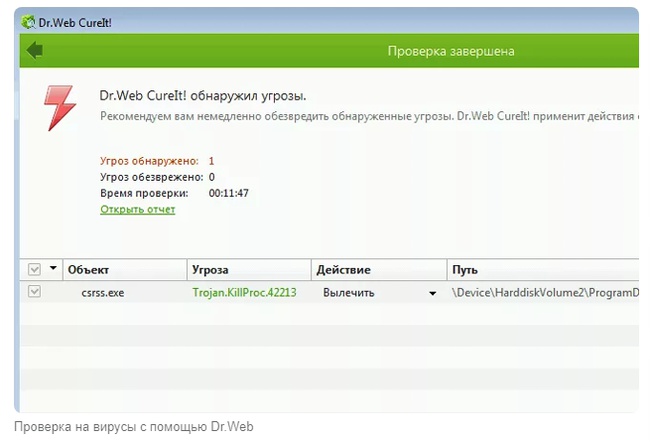Image resolution: width=650 pixels, height=442 pixels.
Task: Toggle the checkbox for csrss.exe row
Action: (x=34, y=291)
